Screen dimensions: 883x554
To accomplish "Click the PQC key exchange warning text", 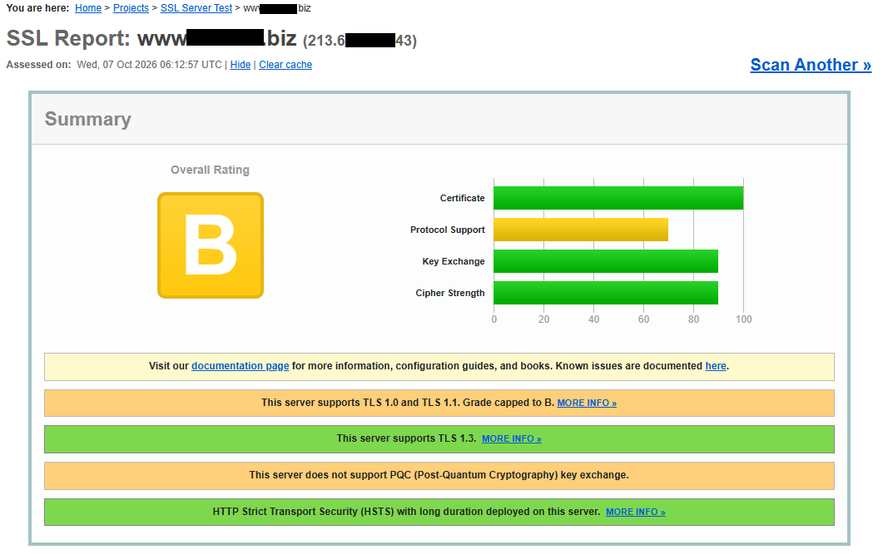I will (439, 475).
